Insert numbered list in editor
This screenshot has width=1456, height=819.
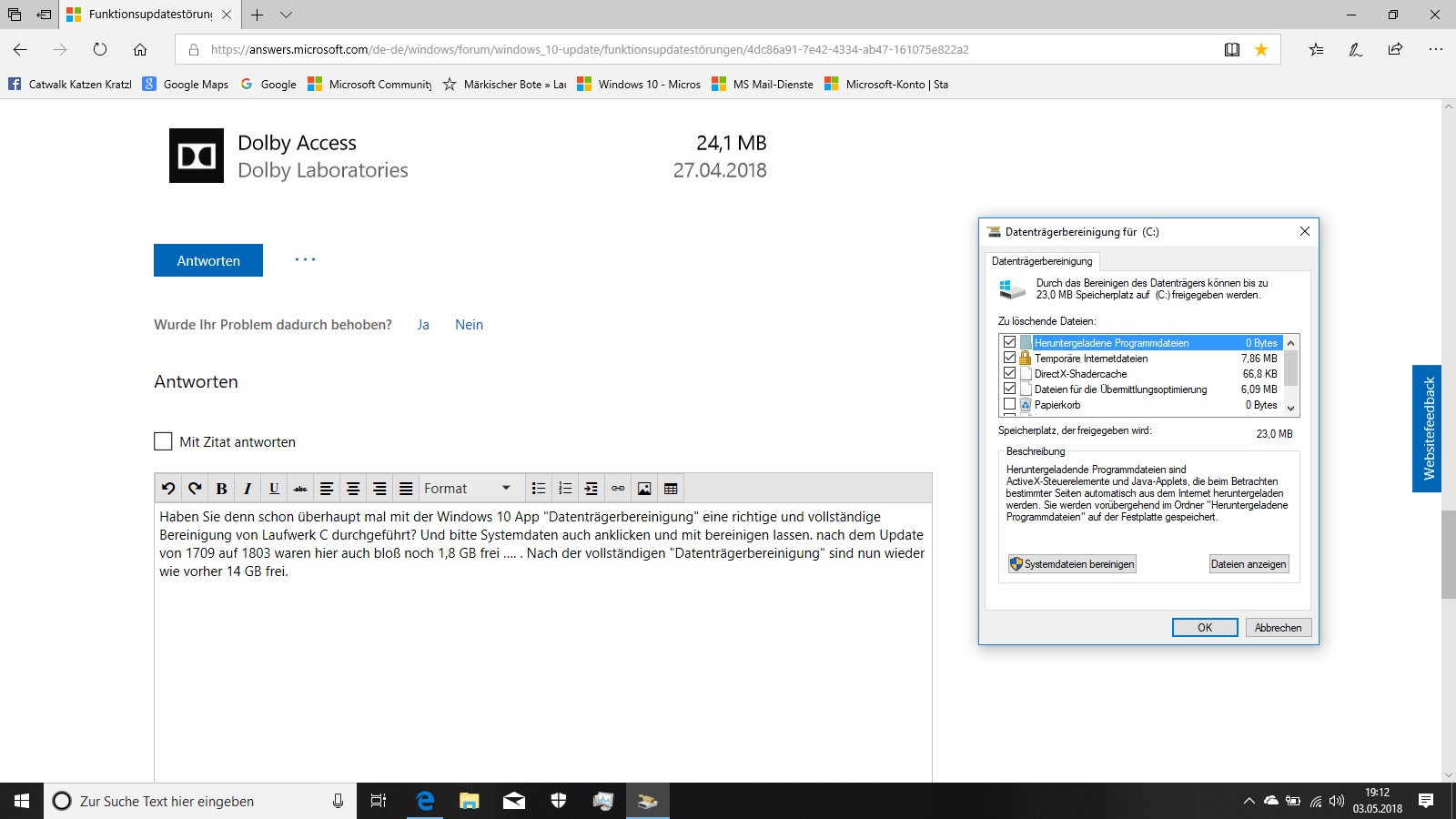[565, 489]
